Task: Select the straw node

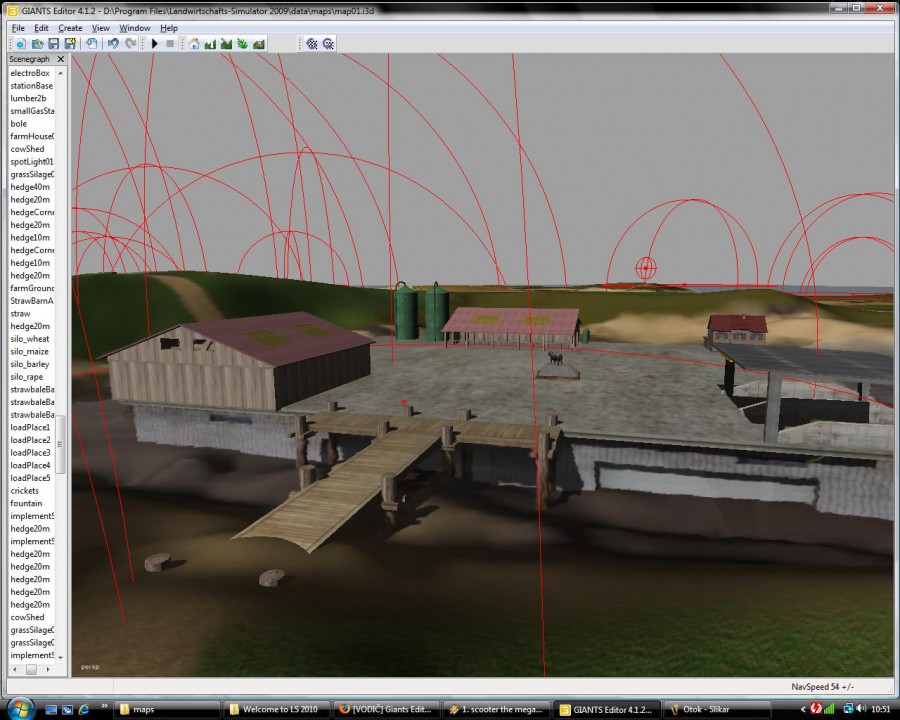Action: click(20, 313)
